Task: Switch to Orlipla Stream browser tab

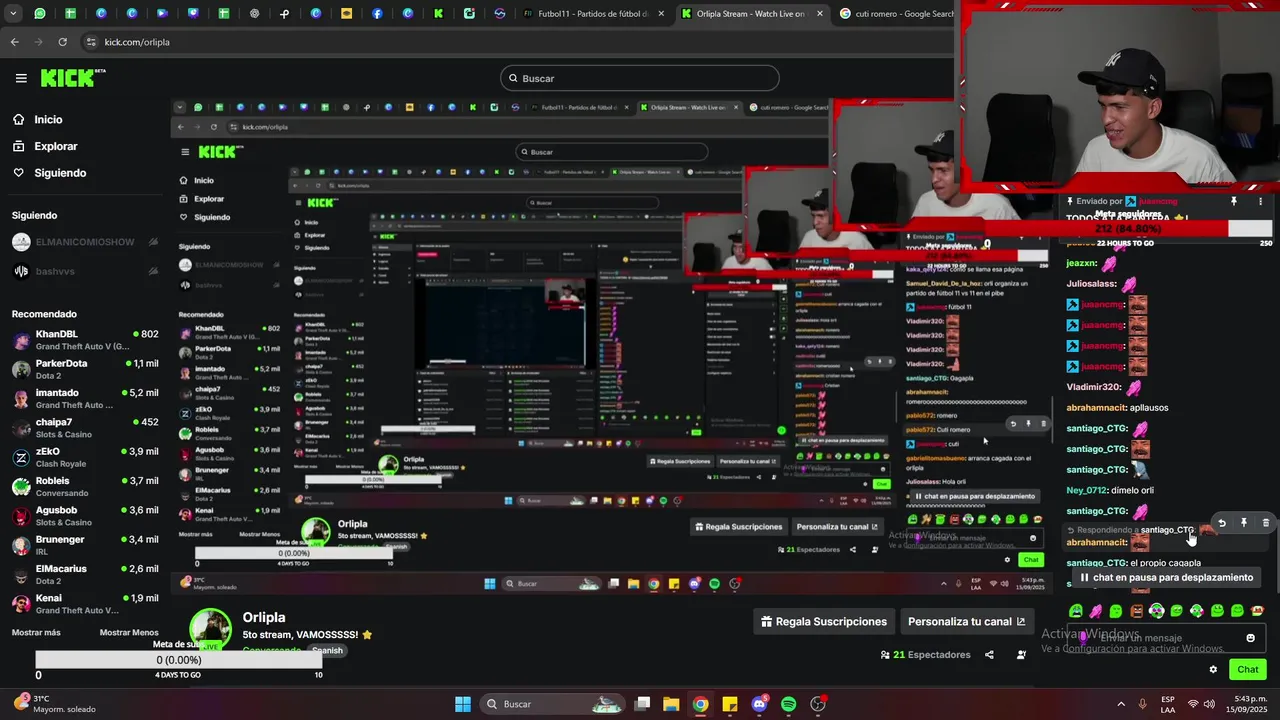Action: [750, 14]
